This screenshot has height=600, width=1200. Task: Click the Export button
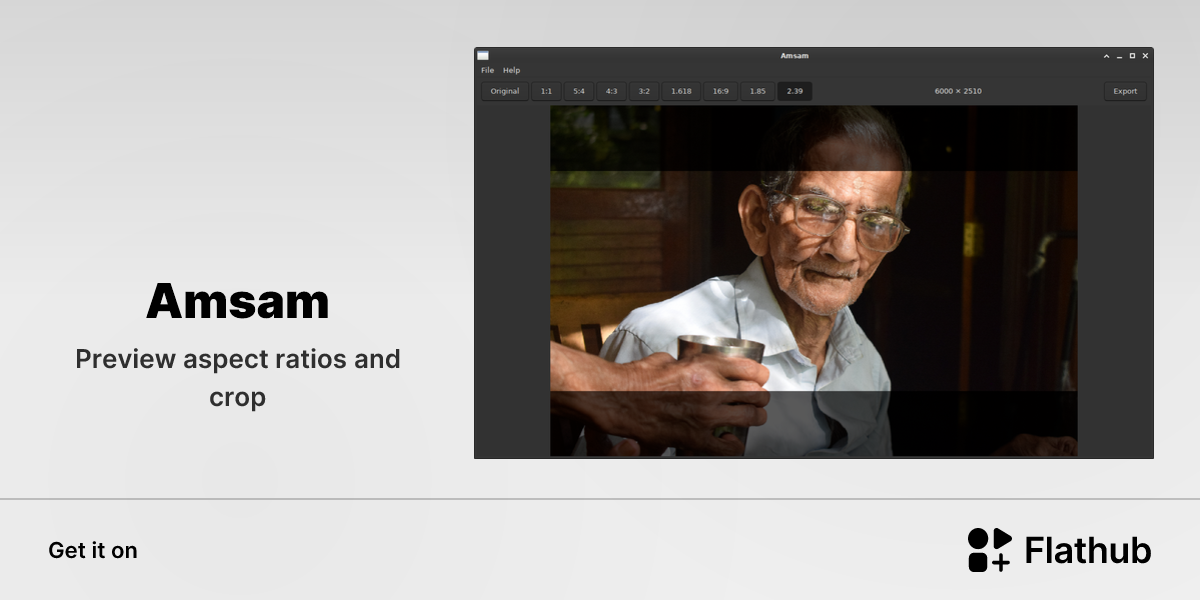click(x=1125, y=91)
